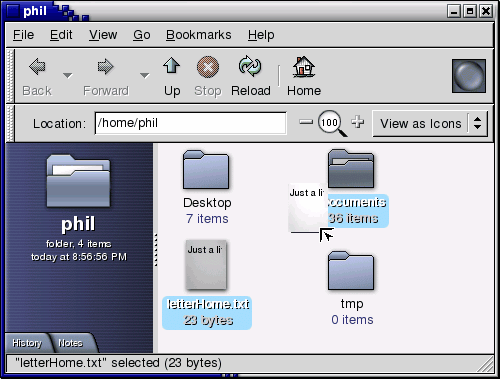The image size is (500, 379).
Task: Click the phil folder sidebar icon
Action: [78, 181]
